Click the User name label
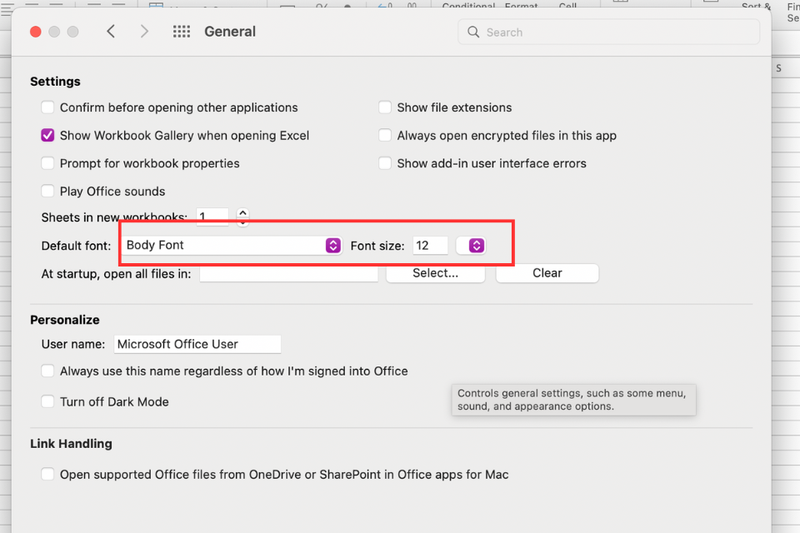 point(73,344)
